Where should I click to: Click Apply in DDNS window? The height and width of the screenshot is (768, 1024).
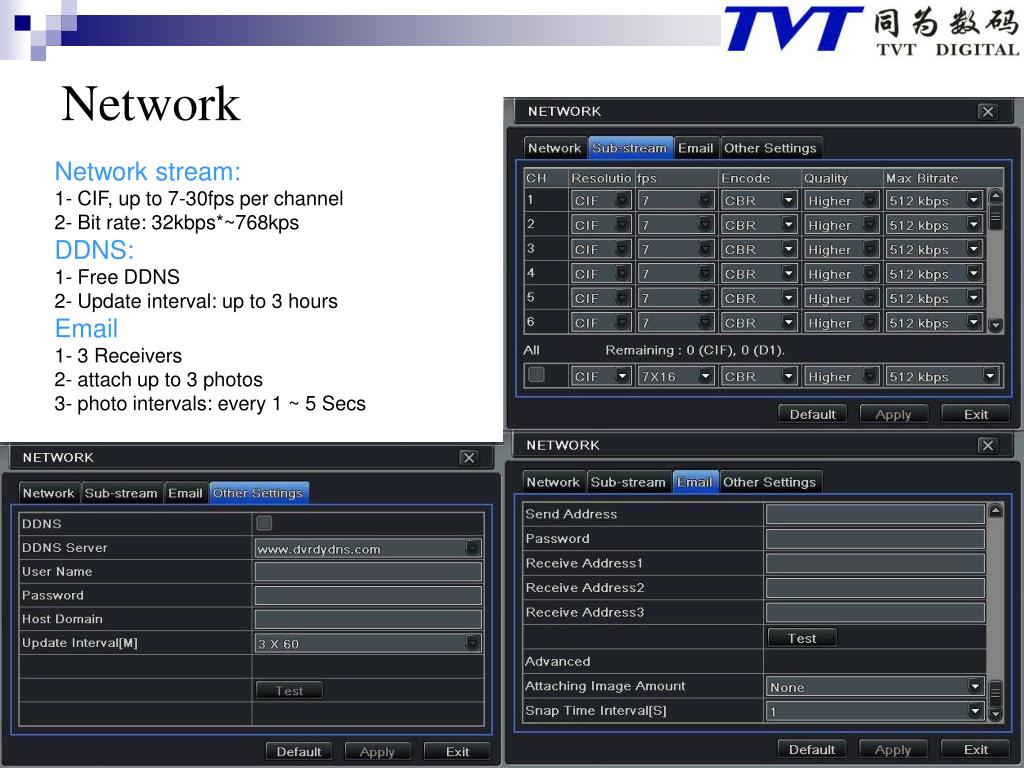click(x=377, y=752)
